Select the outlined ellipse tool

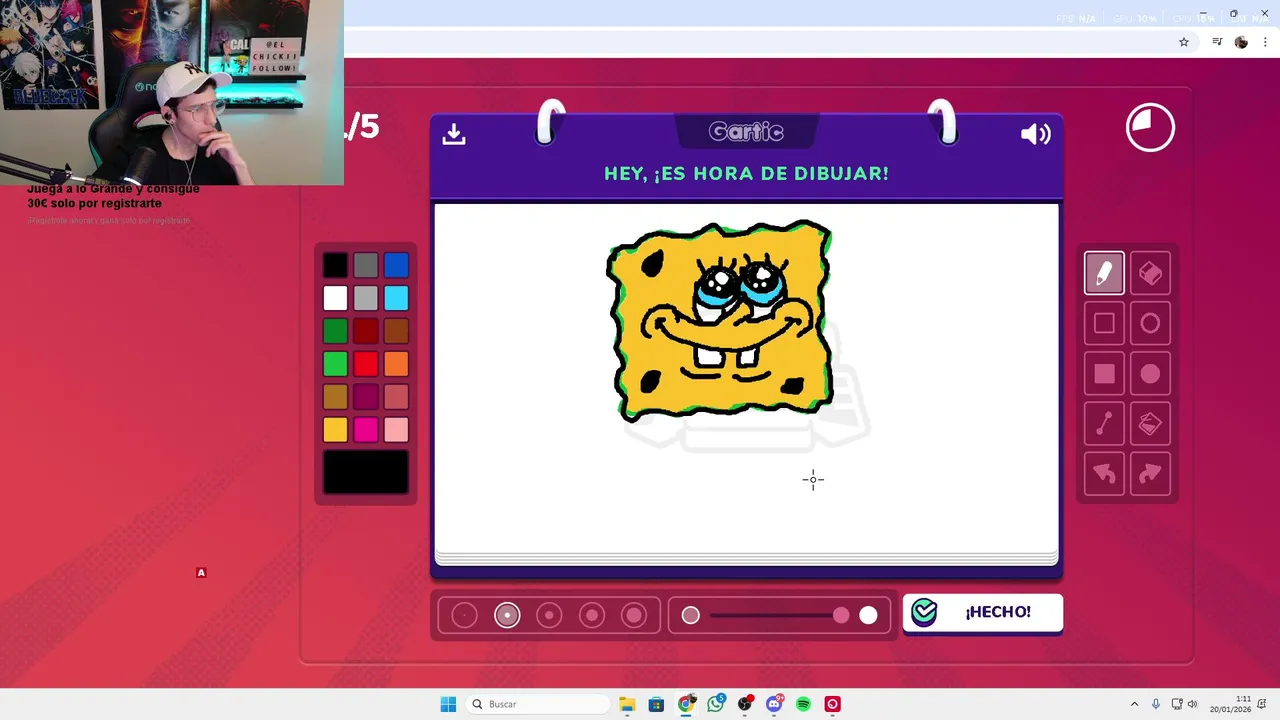click(1150, 323)
